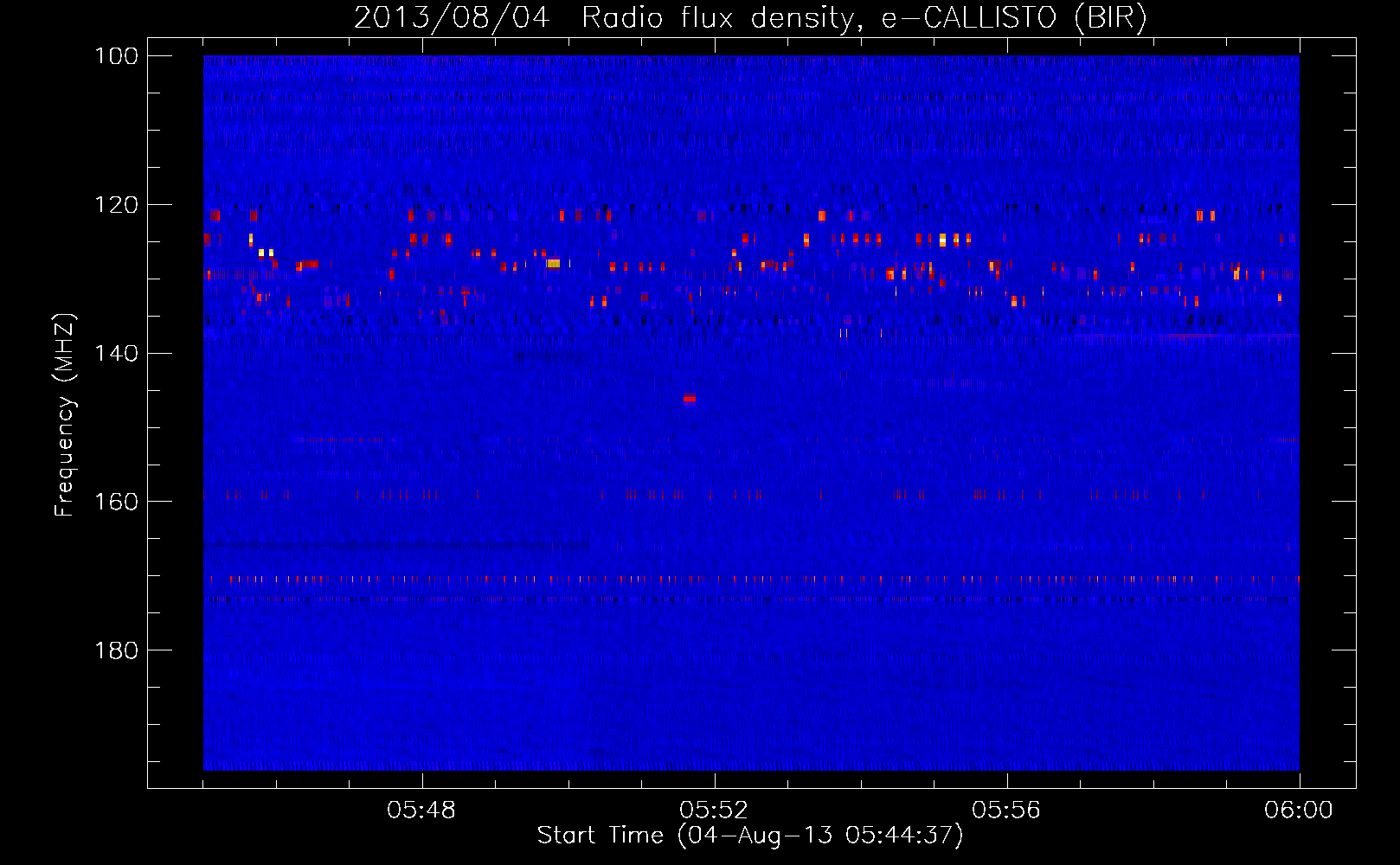Screen dimensions: 1400x865
Task: Click the 160 frequency tick label
Action: coord(116,502)
